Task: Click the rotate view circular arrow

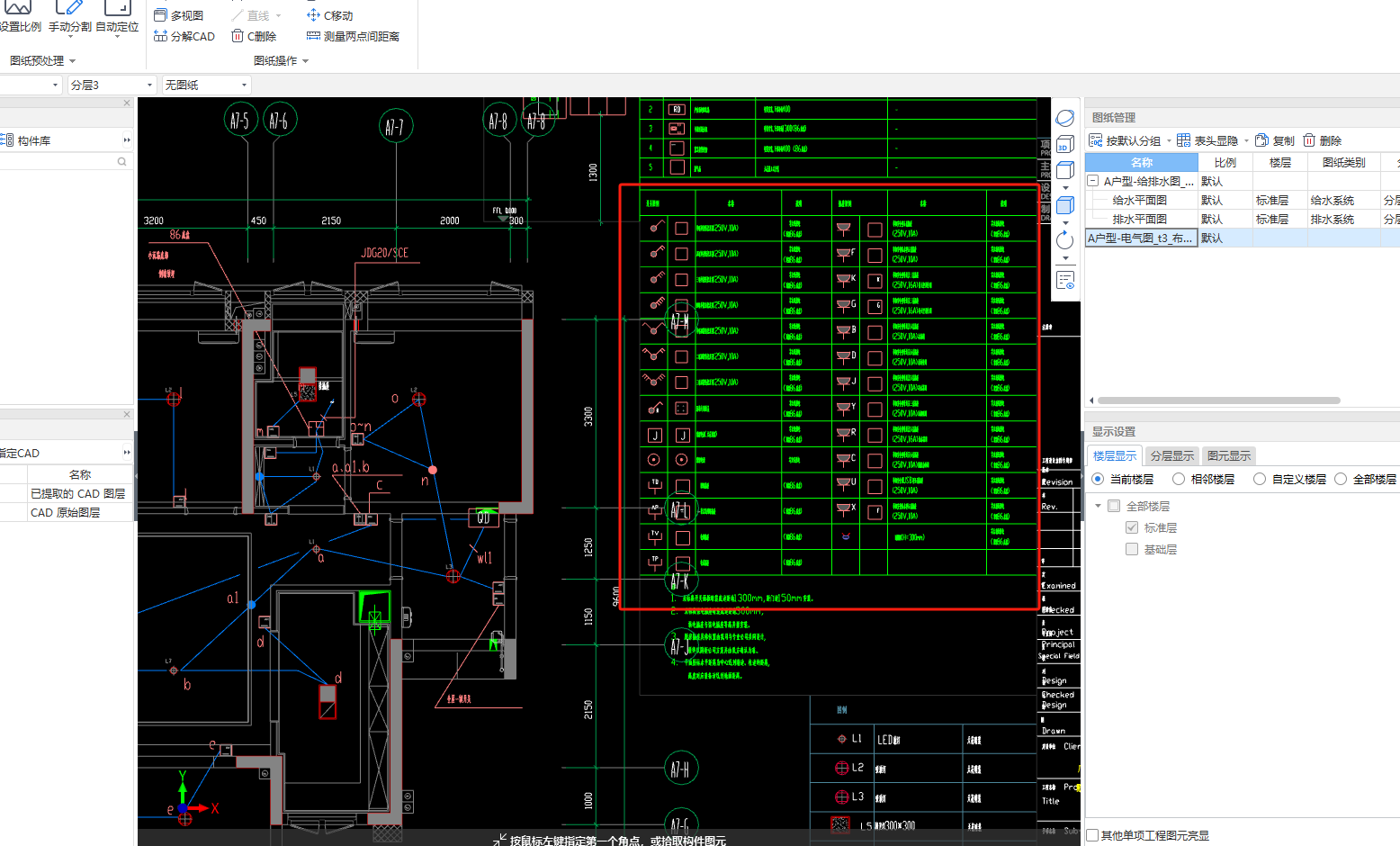Action: click(x=1065, y=240)
